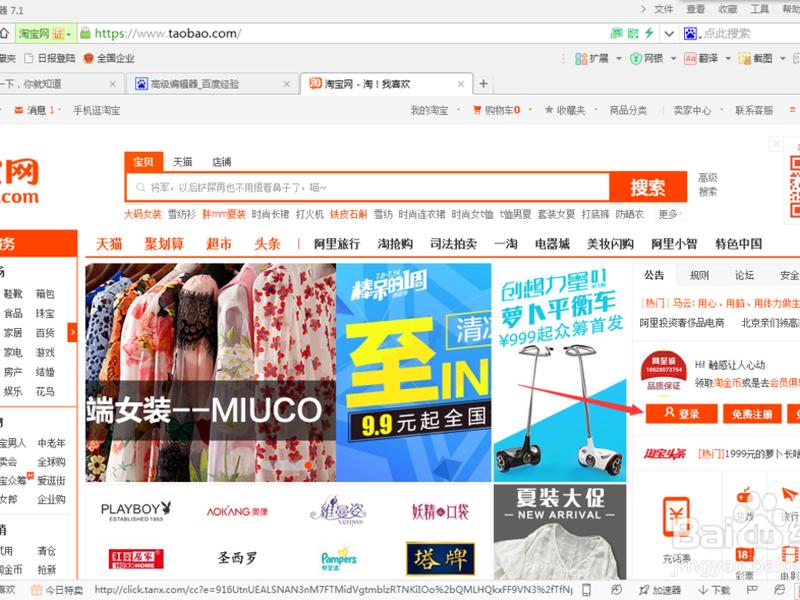Click the search magnifier icon in Taobao search box
Viewport: 800px width, 600px height.
click(141, 188)
